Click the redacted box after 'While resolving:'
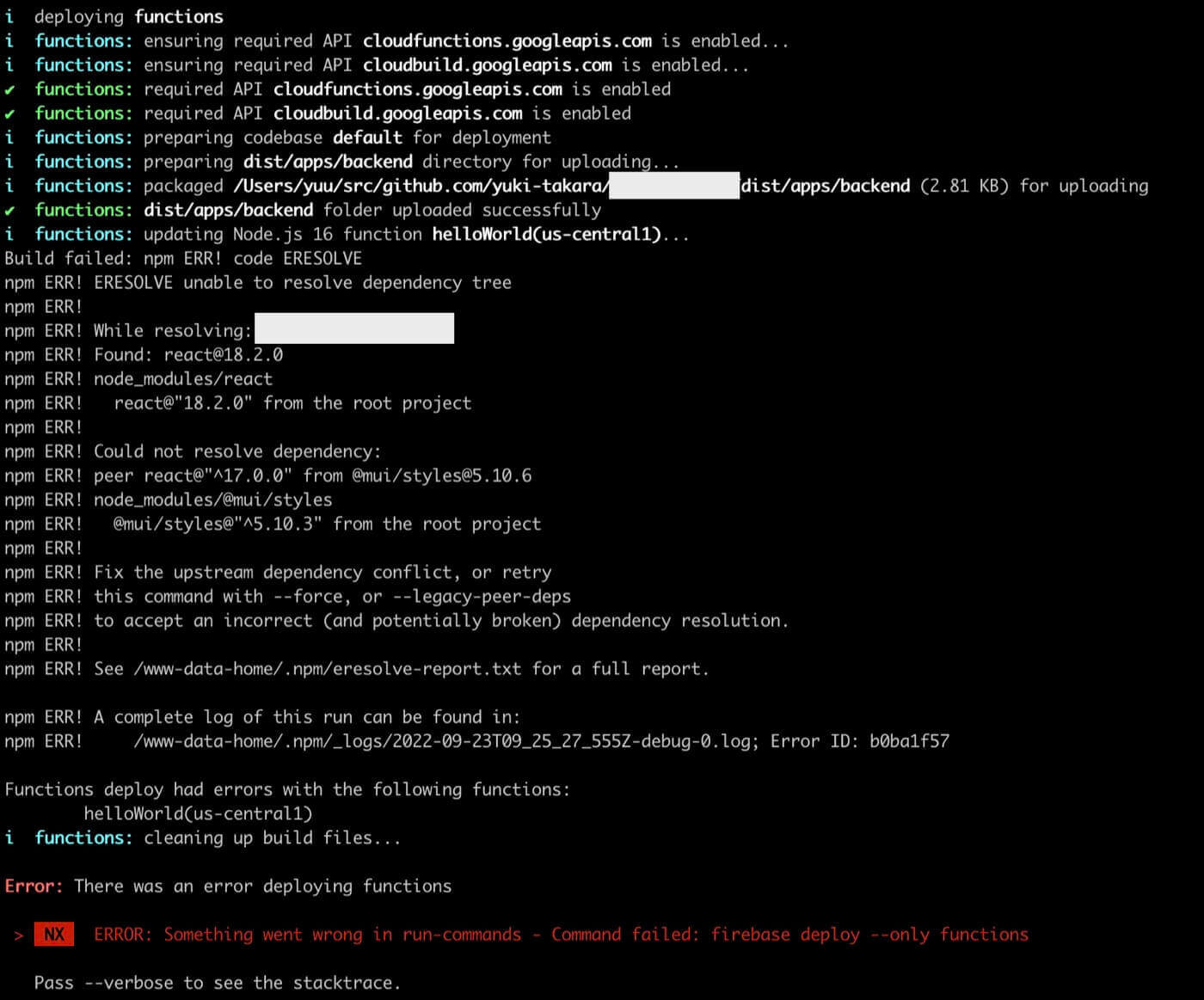The height and width of the screenshot is (1000, 1204). pos(354,329)
